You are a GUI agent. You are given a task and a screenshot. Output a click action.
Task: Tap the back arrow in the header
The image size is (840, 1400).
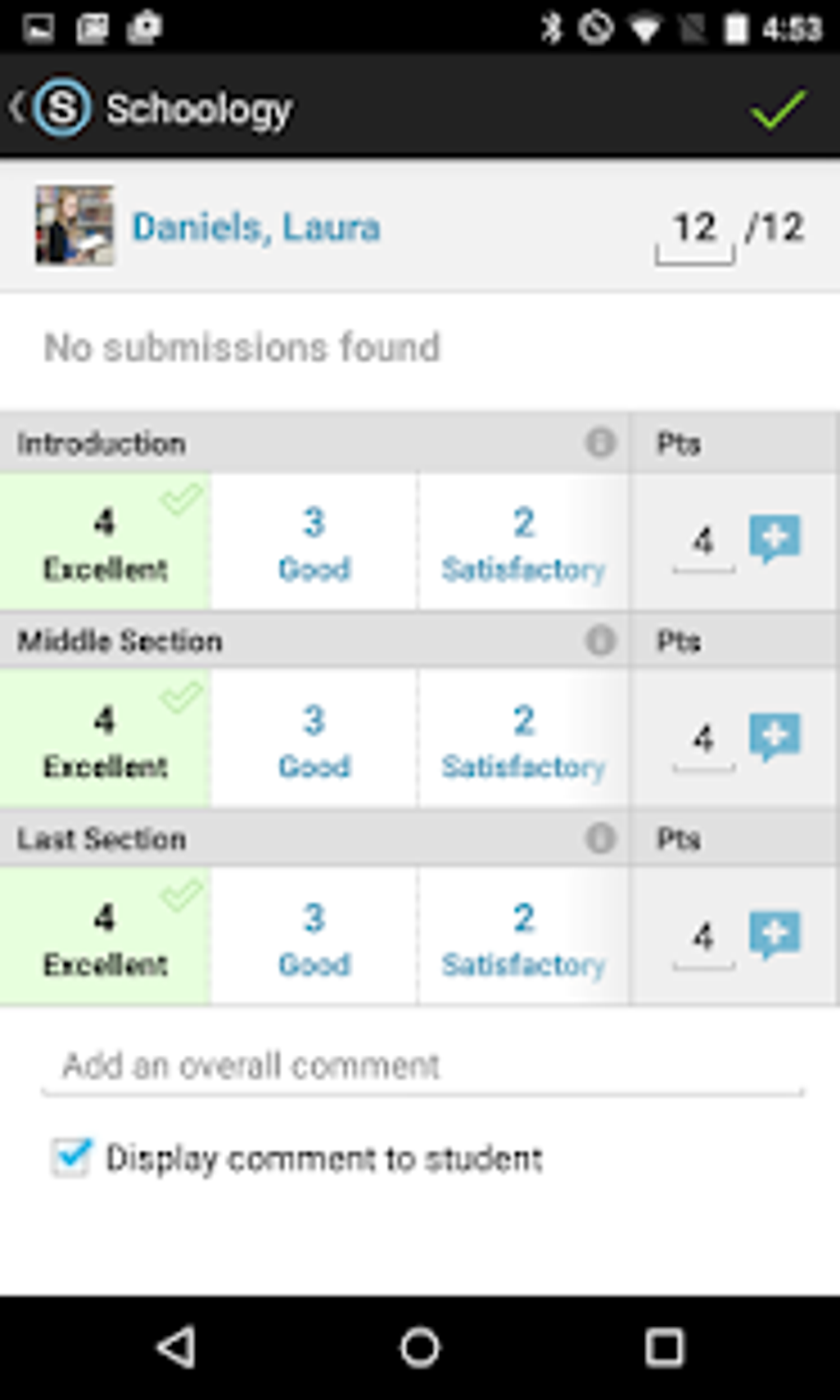(x=16, y=108)
